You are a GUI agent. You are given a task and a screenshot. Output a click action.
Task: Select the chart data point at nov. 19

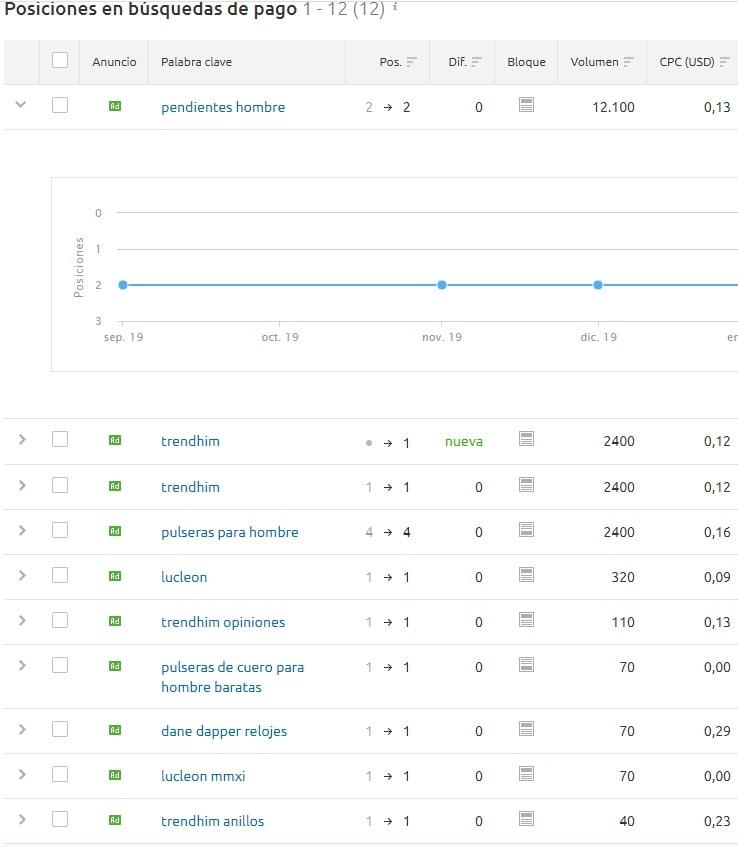(x=442, y=285)
